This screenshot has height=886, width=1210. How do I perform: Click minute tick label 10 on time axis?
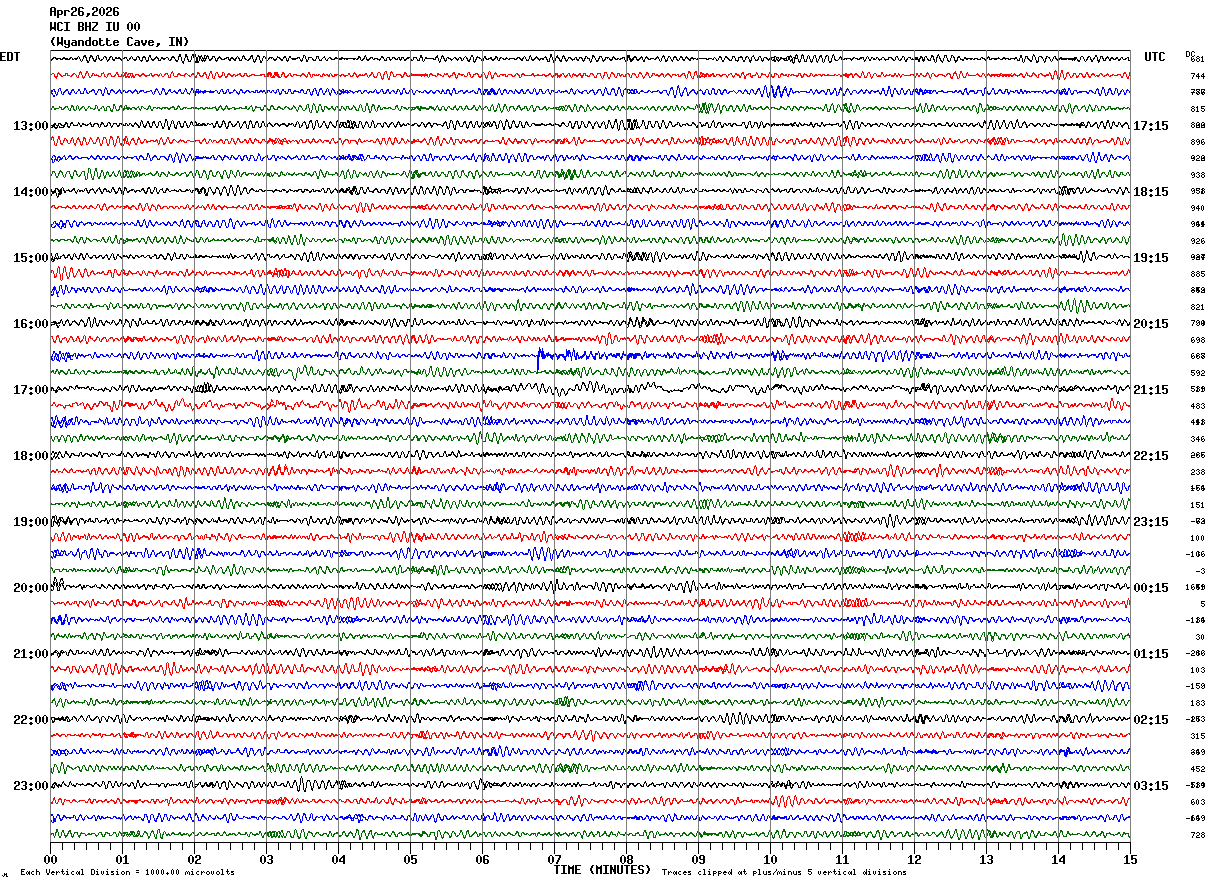click(770, 859)
